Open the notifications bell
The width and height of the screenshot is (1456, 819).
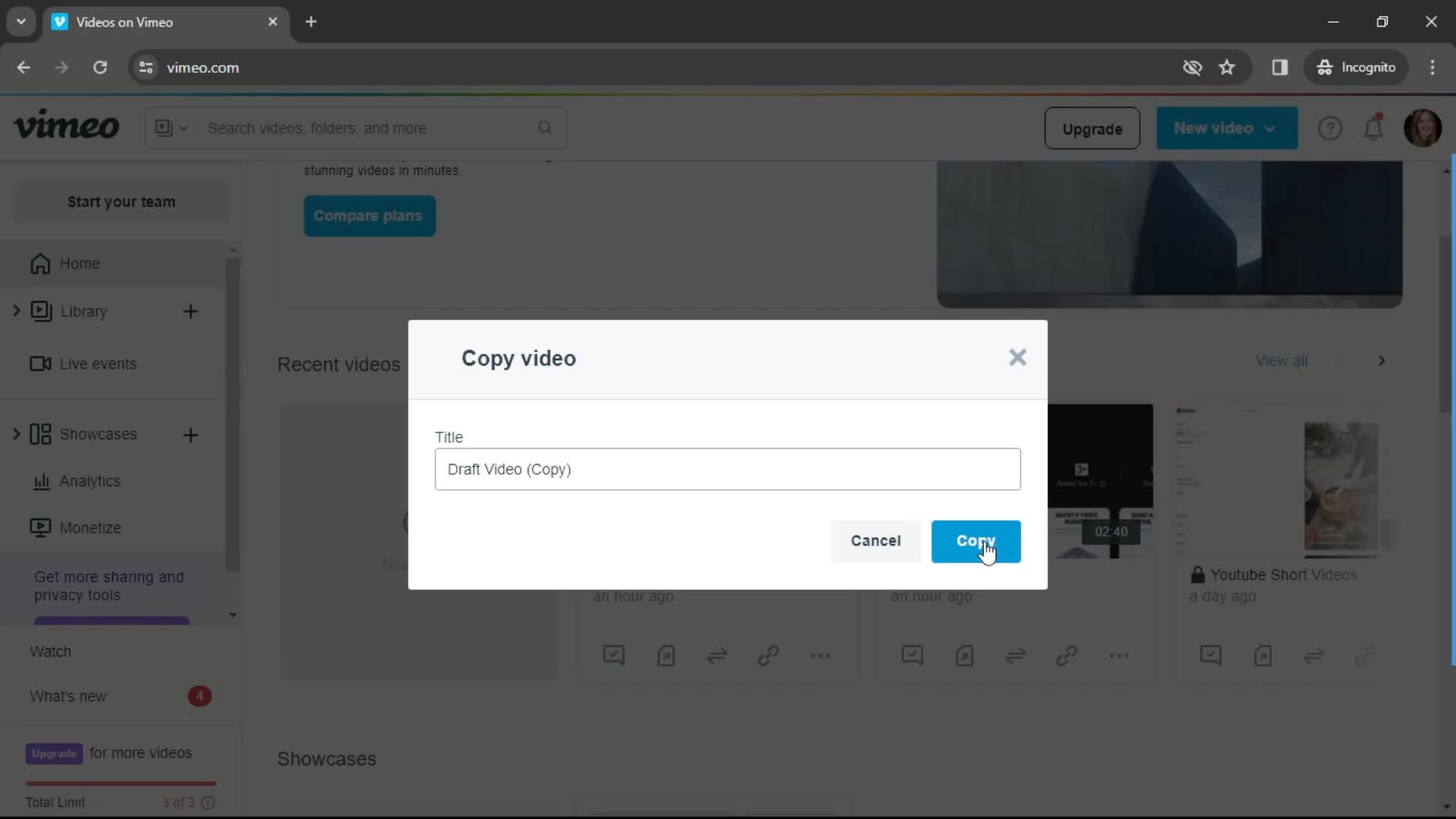pyautogui.click(x=1373, y=128)
